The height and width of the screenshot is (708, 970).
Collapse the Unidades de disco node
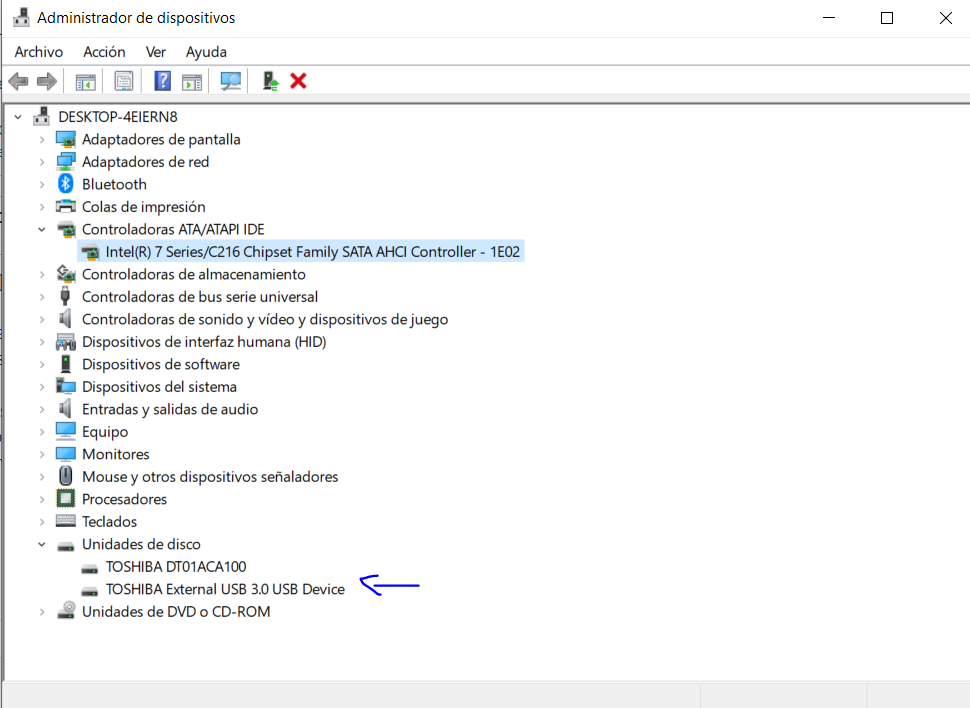pyautogui.click(x=41, y=544)
